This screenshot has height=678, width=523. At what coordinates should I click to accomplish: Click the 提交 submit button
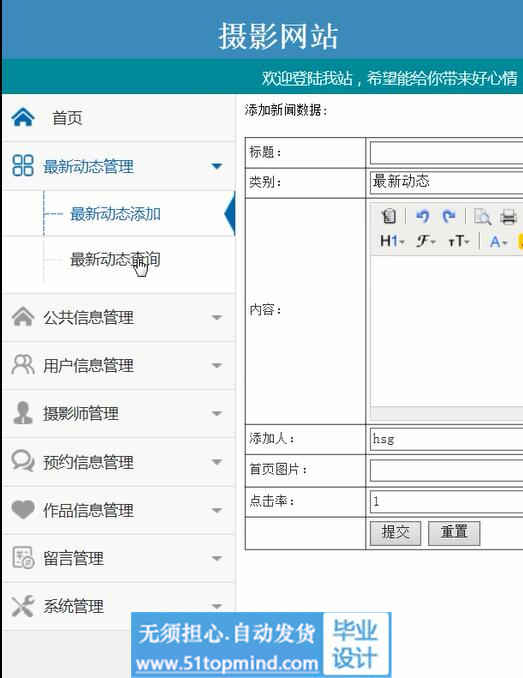[395, 533]
